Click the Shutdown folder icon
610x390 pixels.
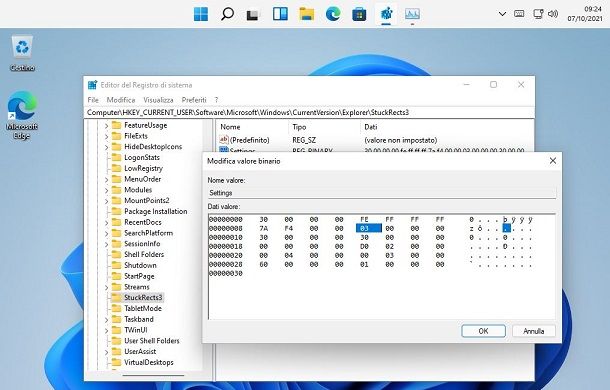pos(116,265)
